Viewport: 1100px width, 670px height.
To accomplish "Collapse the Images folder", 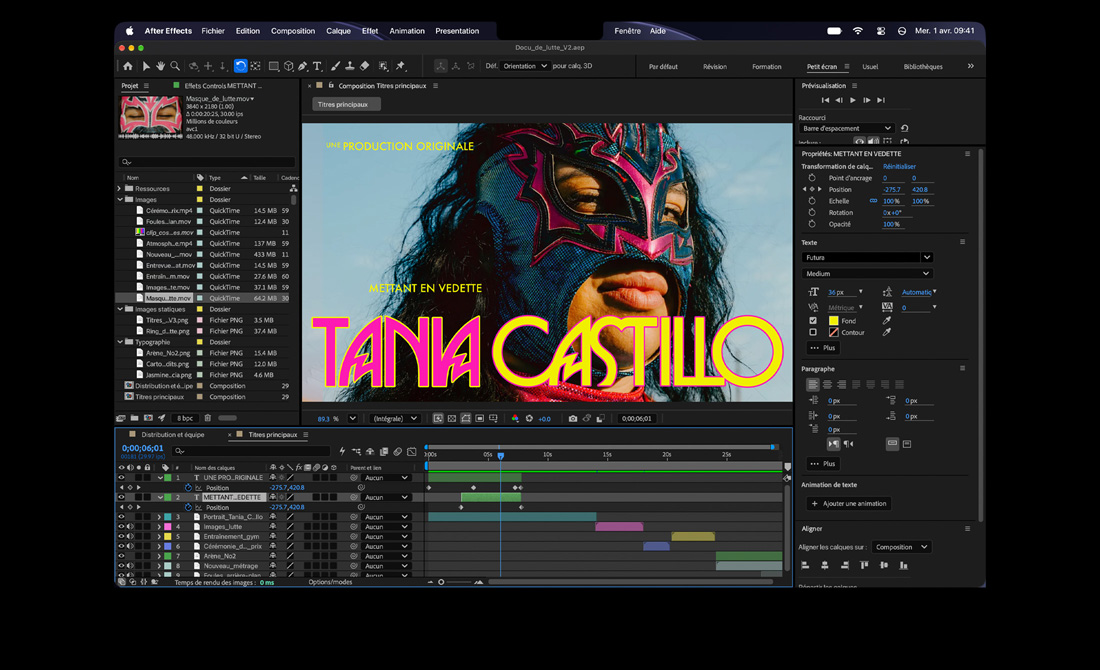I will (119, 200).
